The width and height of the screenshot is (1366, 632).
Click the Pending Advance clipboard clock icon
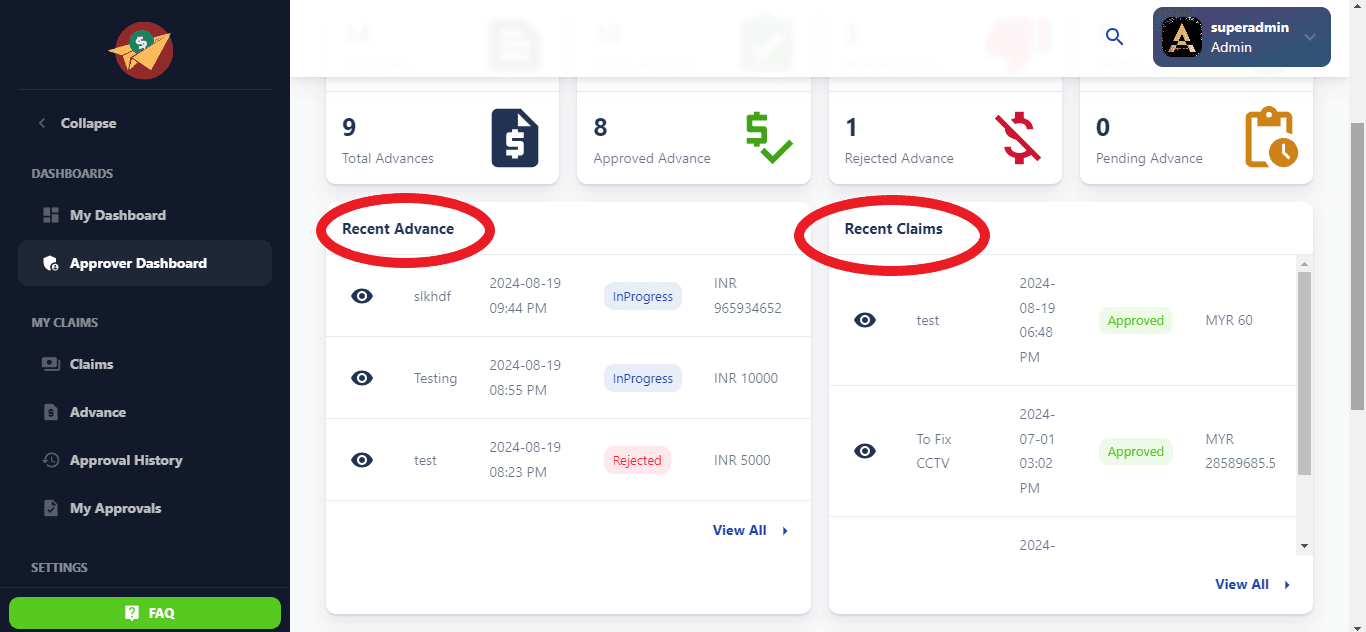point(1271,138)
